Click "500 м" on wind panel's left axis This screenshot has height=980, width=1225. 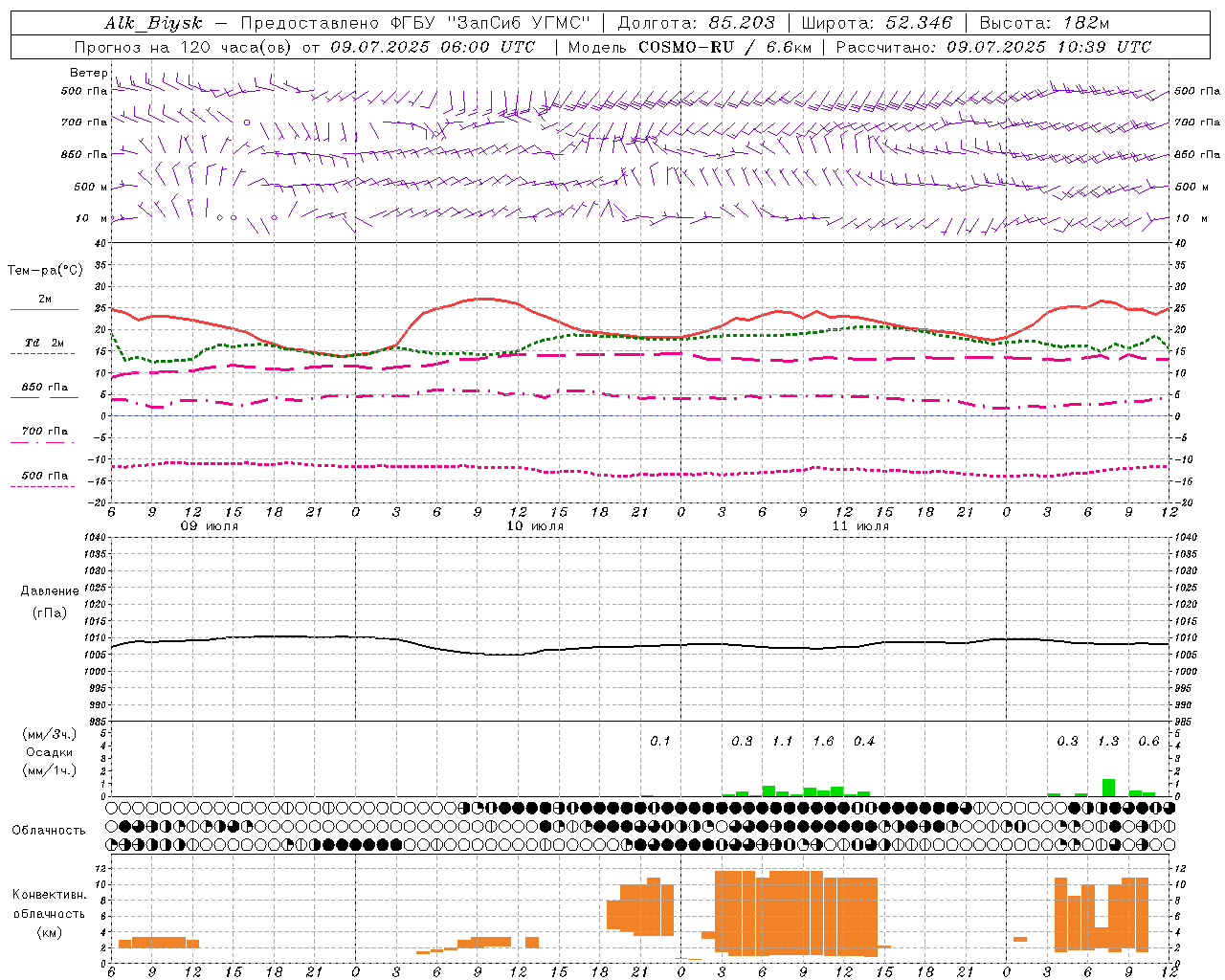91,187
